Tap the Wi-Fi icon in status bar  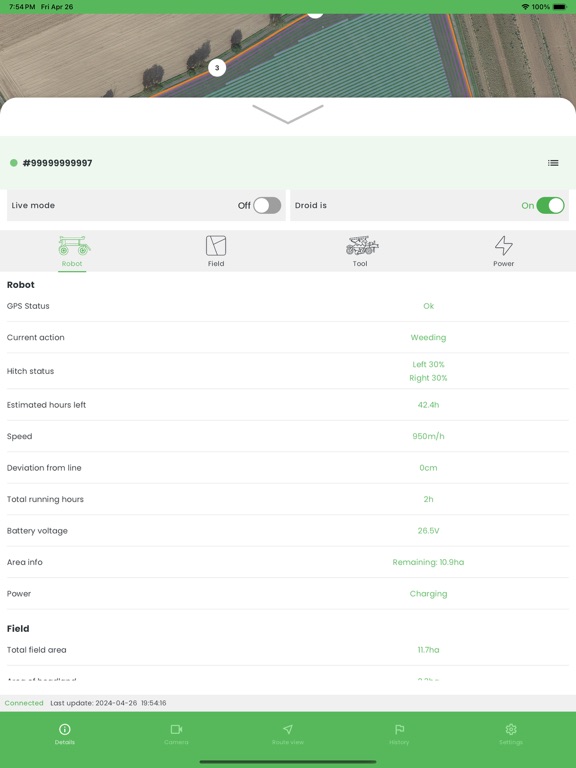pos(525,7)
